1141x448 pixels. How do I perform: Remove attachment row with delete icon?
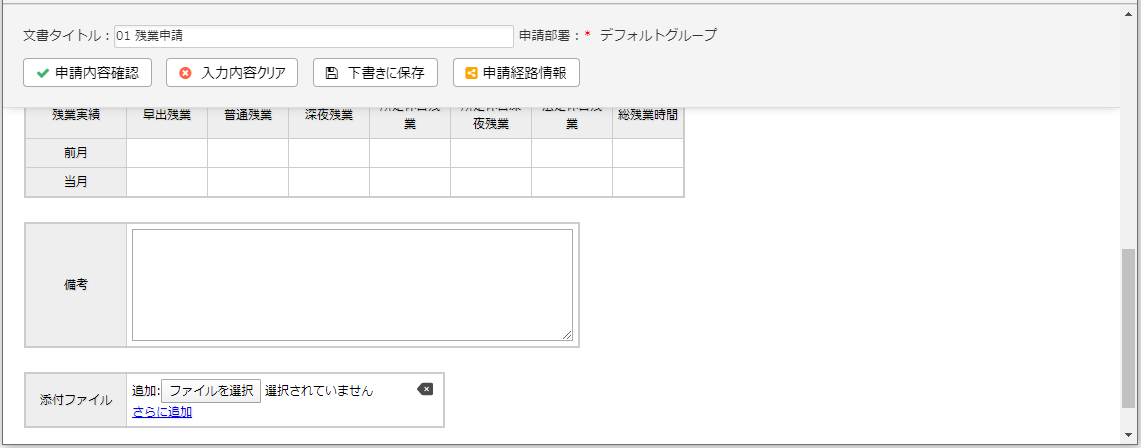425,389
